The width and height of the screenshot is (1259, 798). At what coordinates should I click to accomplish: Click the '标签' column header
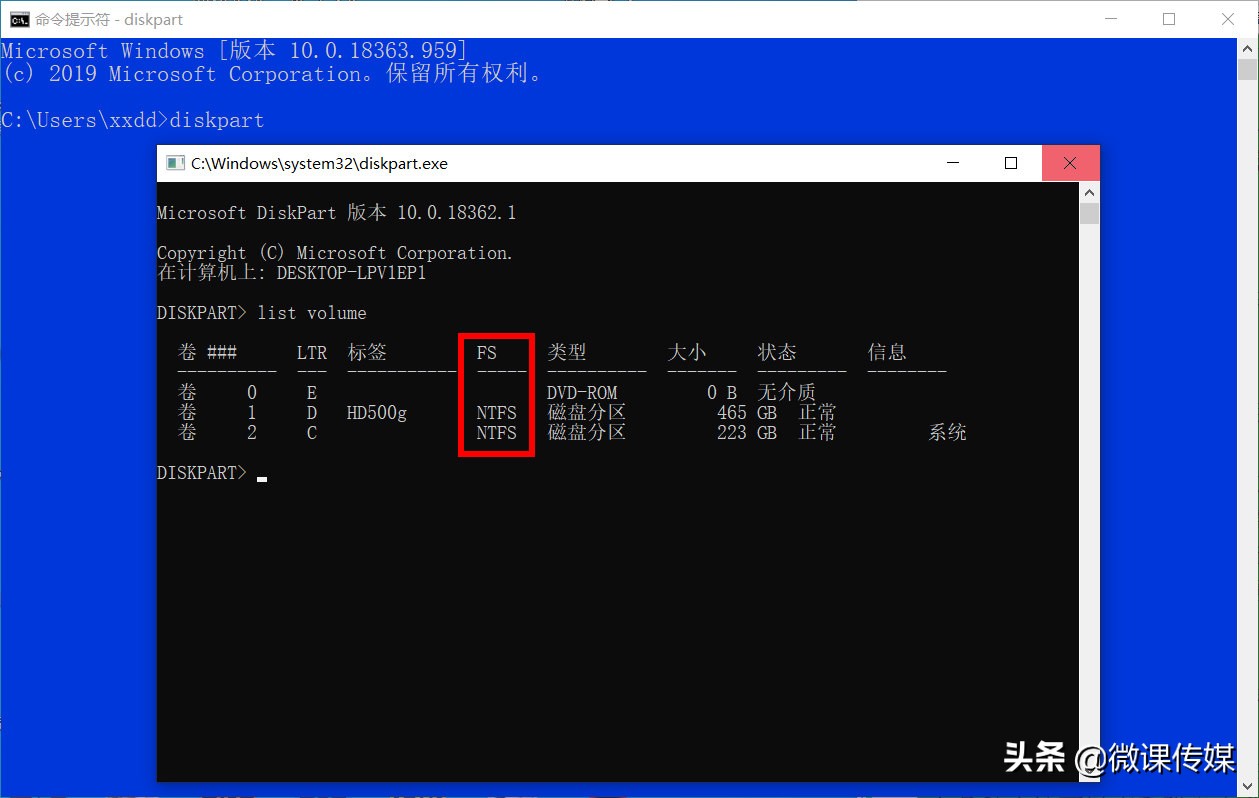[367, 352]
